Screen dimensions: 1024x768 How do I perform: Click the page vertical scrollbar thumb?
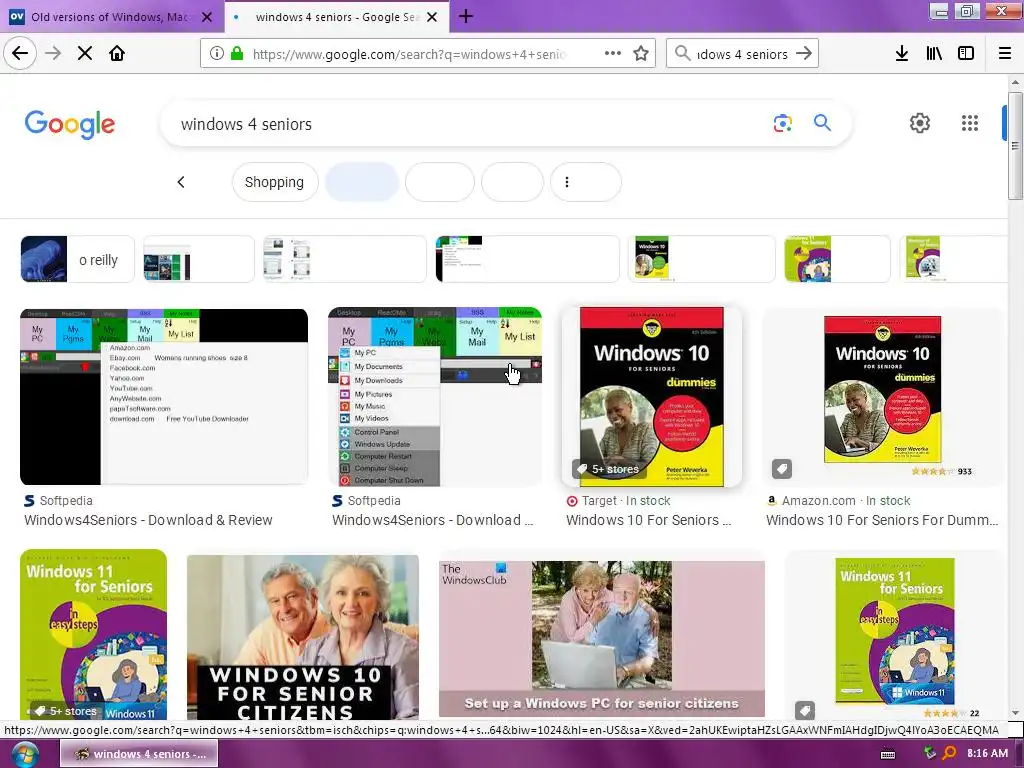[x=1014, y=146]
